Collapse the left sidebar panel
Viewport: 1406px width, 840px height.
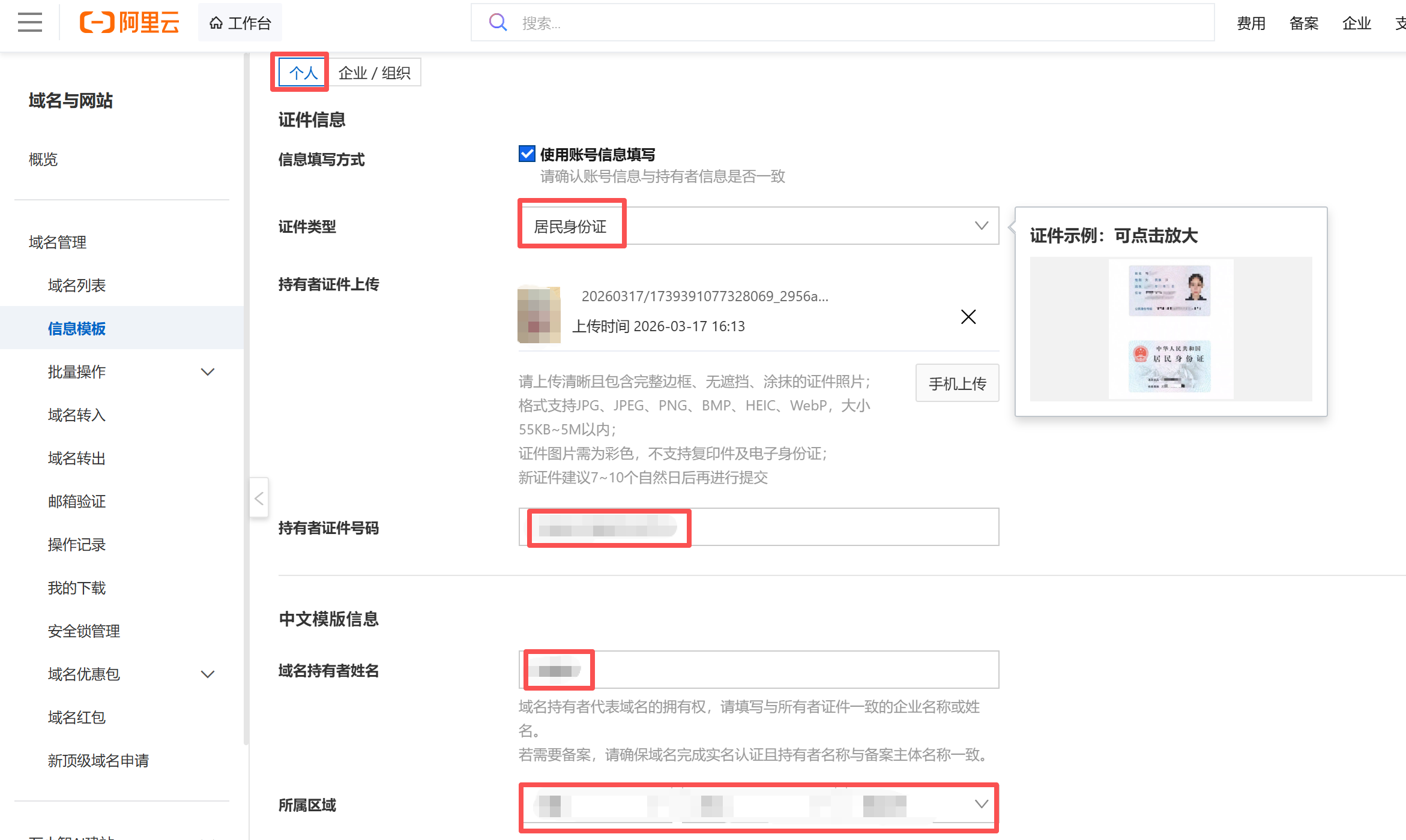click(x=259, y=498)
